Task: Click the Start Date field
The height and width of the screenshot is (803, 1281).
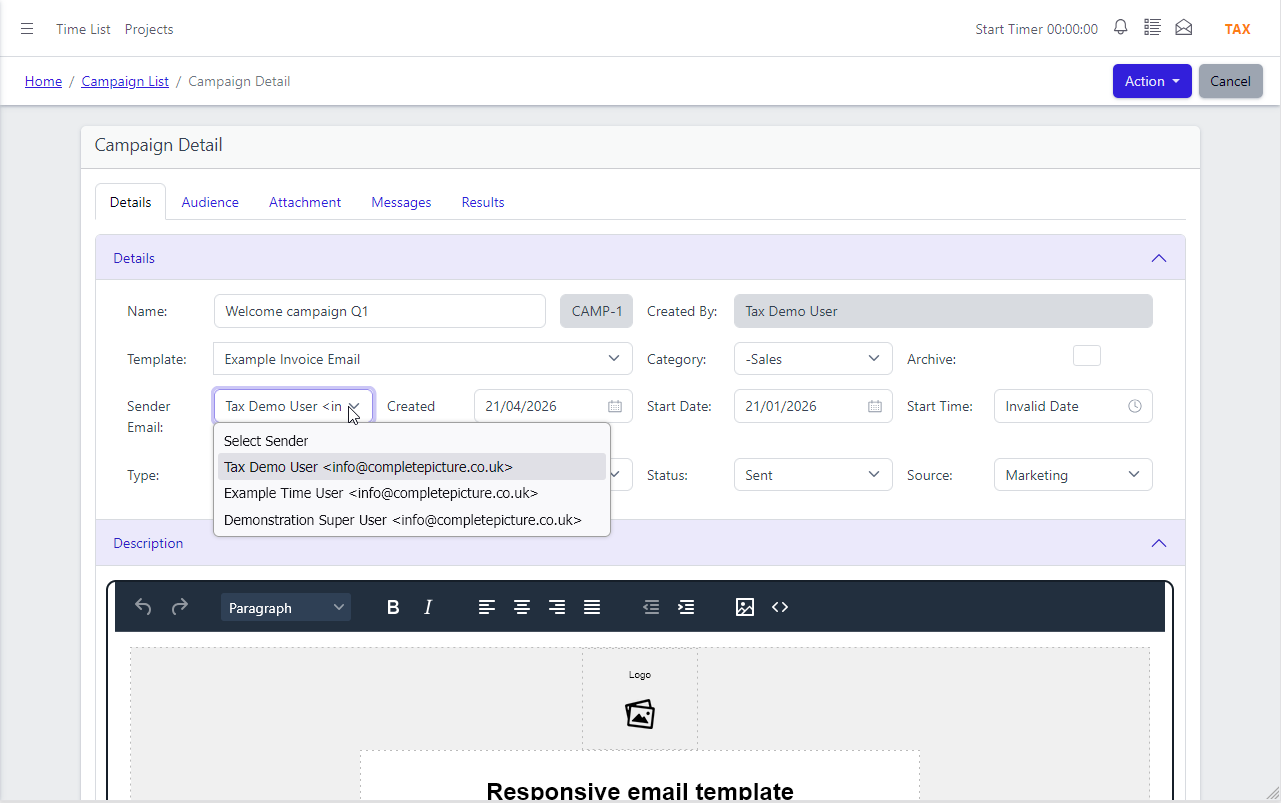Action: (x=813, y=406)
